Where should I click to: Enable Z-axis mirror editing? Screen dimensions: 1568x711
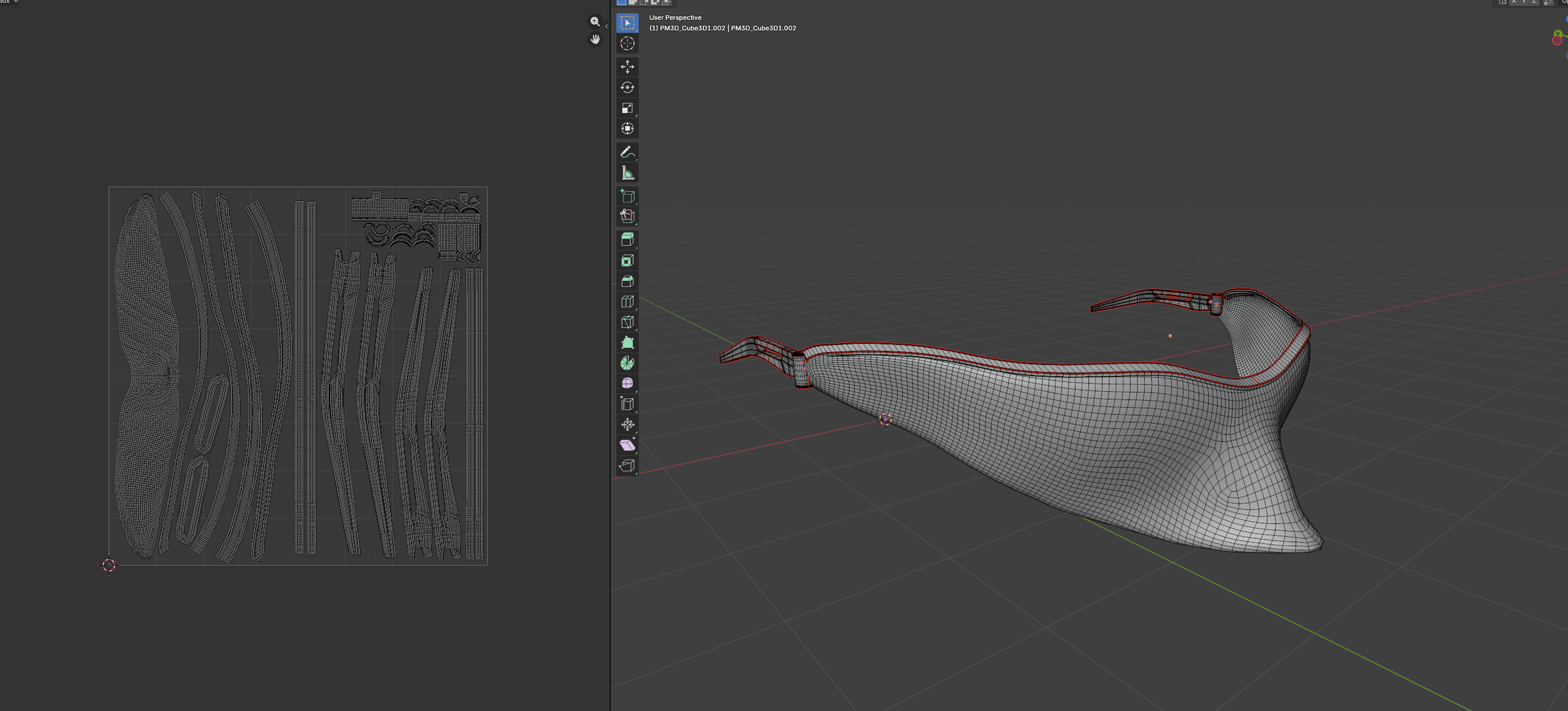tap(1534, 3)
